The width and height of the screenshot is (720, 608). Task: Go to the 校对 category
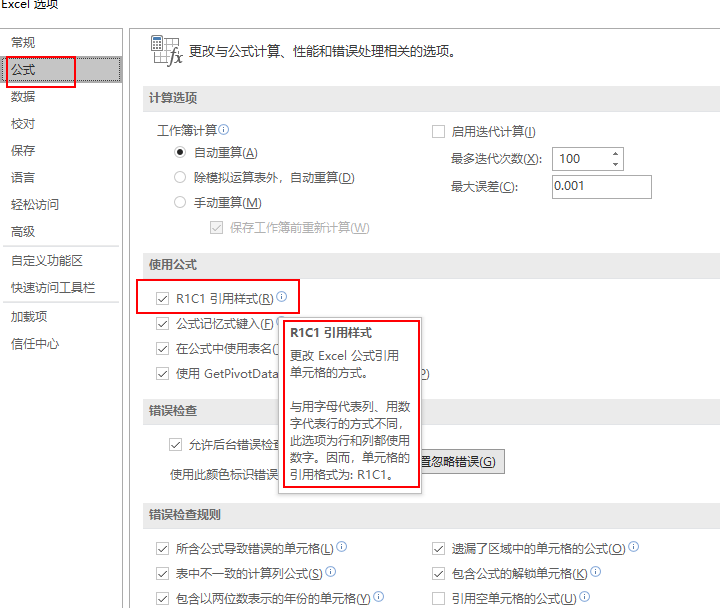click(x=23, y=124)
